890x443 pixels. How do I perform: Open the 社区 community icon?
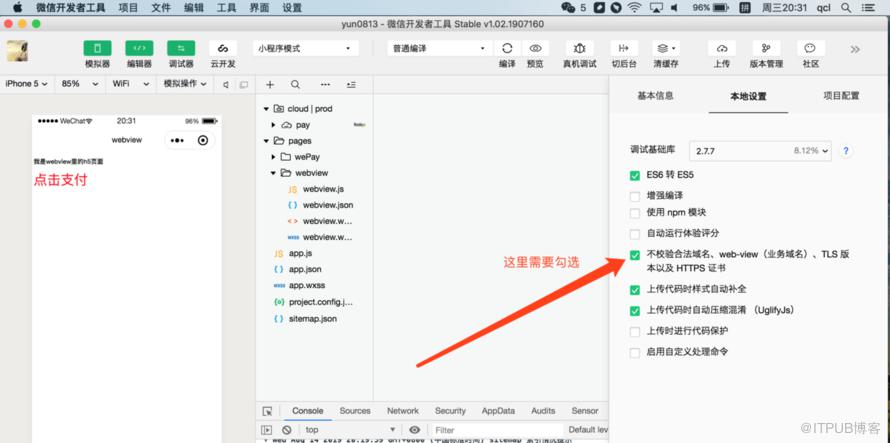click(x=811, y=48)
